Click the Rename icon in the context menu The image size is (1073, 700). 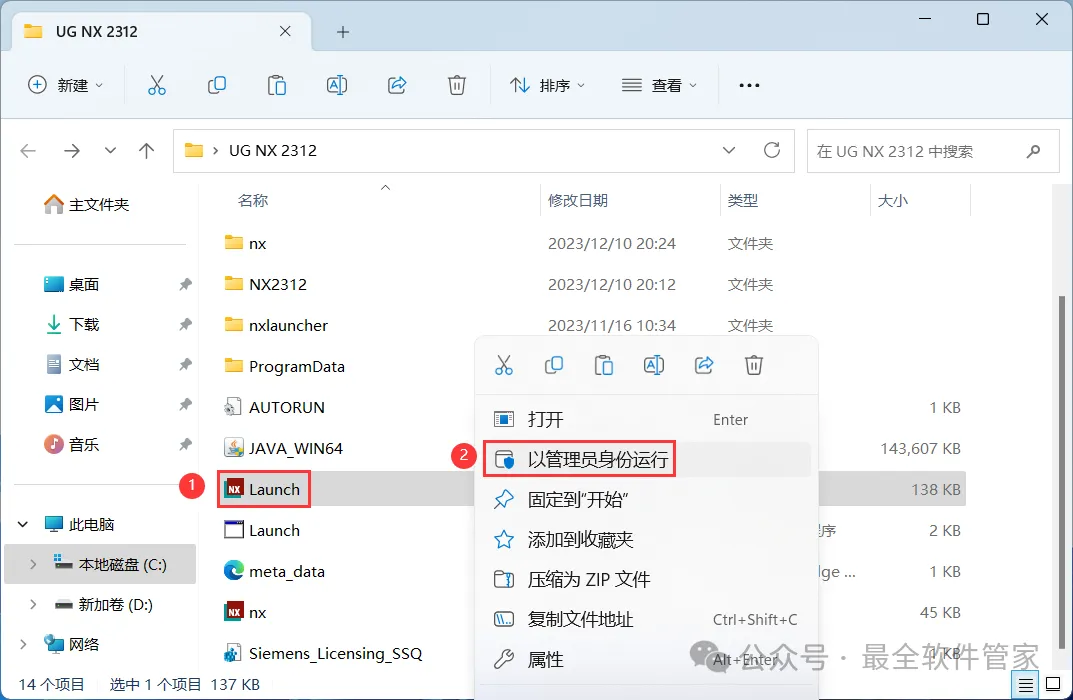coord(654,365)
